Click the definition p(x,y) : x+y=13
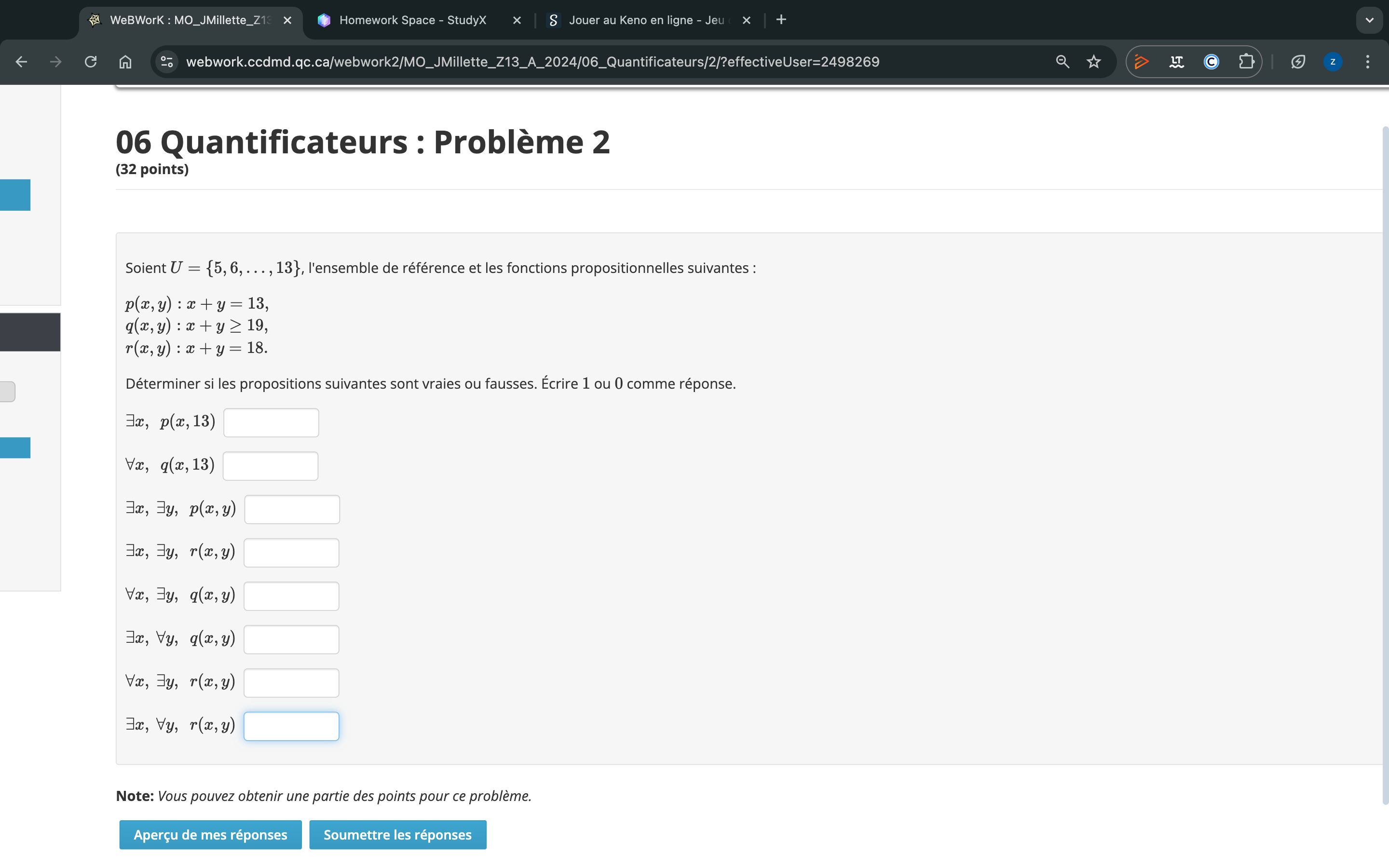This screenshot has height=868, width=1389. click(197, 304)
